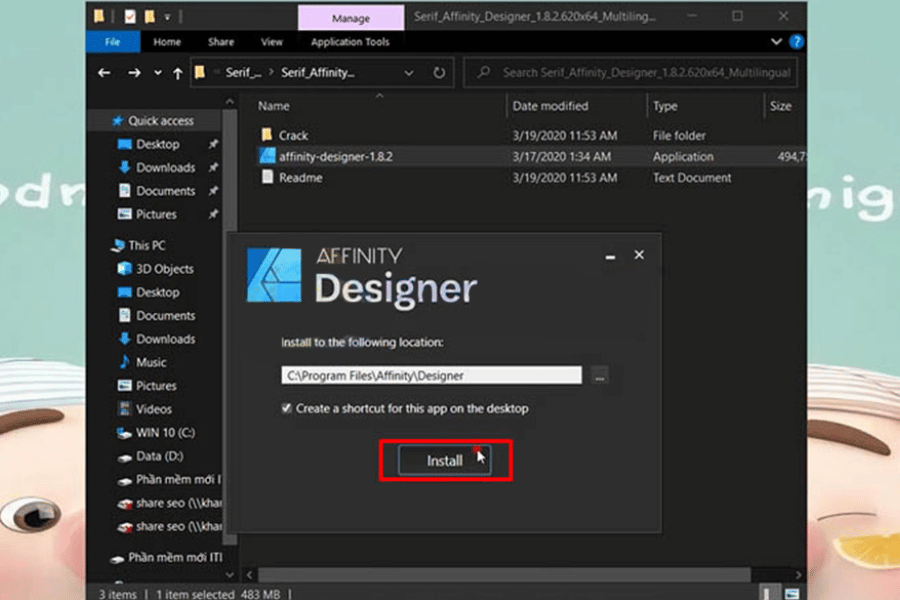900x600 pixels.
Task: Open the WIN 10 (C:) drive
Action: (165, 433)
